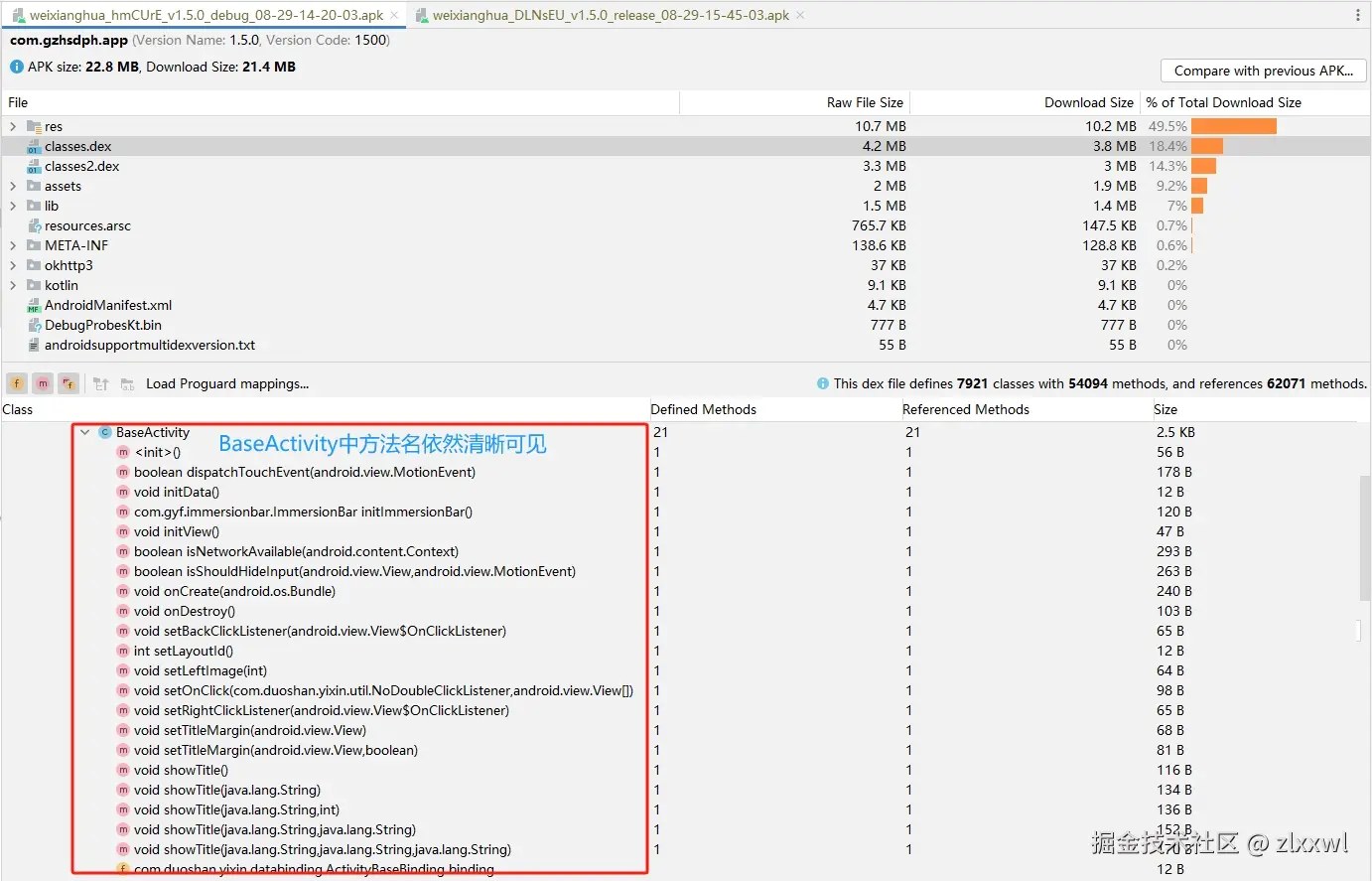Expand the META-INF folder
The width and height of the screenshot is (1372, 881).
coord(13,245)
